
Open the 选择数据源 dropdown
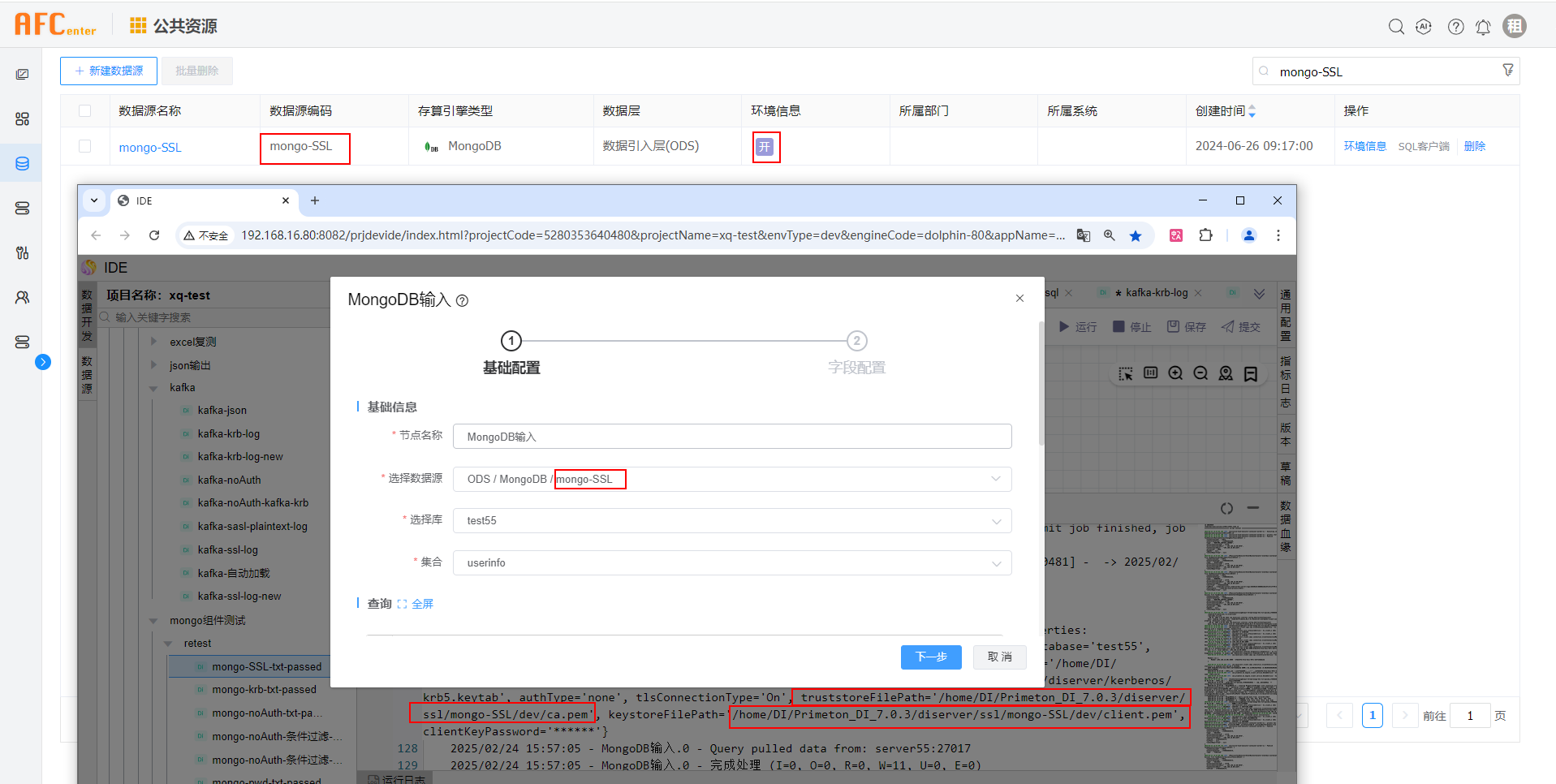click(731, 479)
